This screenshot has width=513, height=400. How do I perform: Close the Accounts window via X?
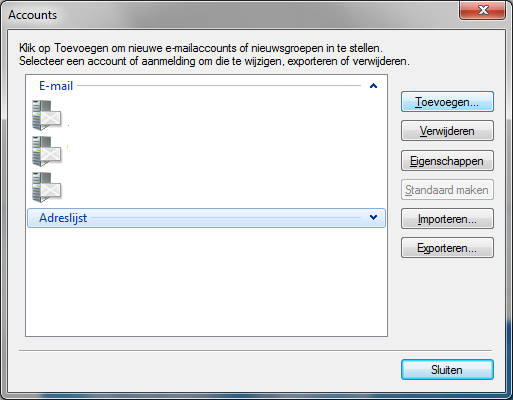[483, 10]
